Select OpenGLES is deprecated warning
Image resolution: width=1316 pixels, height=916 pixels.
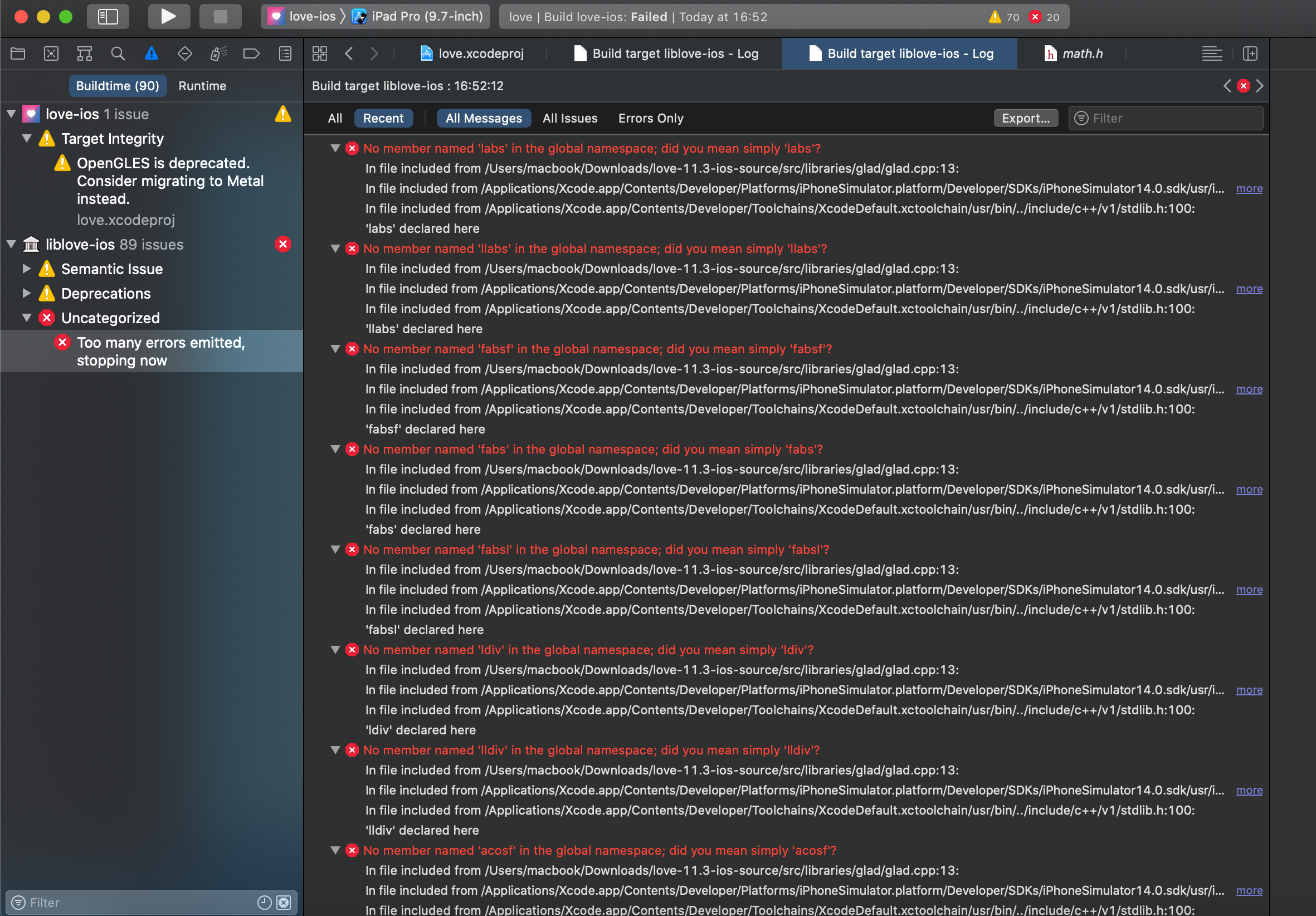click(x=171, y=181)
